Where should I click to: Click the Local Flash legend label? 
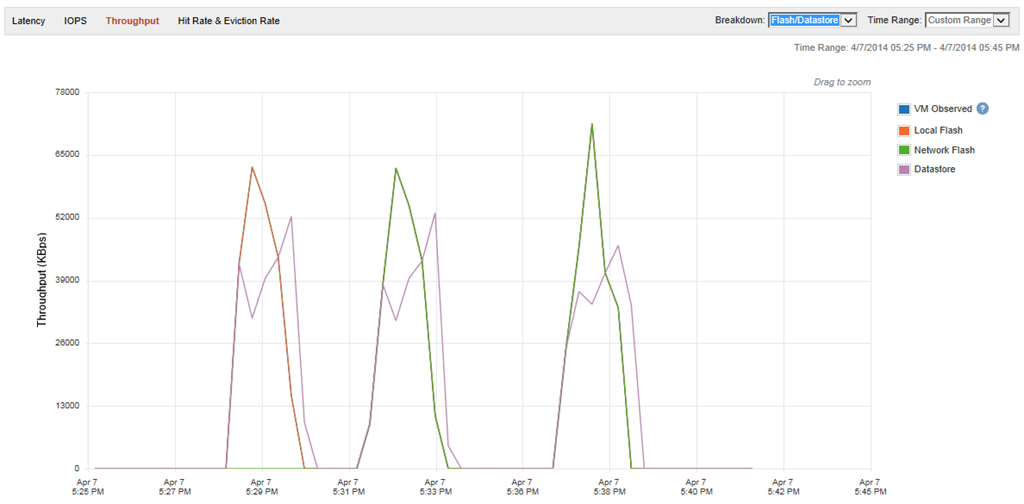coord(938,130)
